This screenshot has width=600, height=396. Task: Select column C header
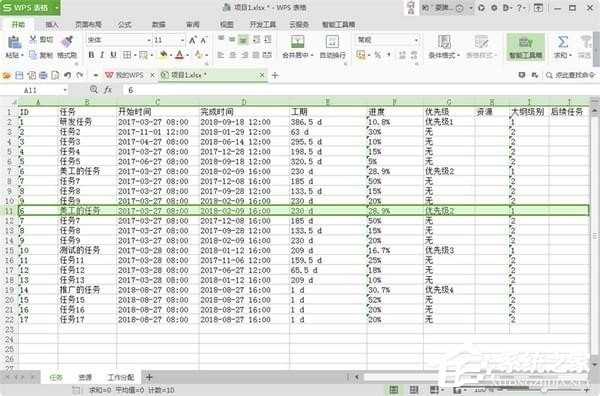[x=158, y=102]
